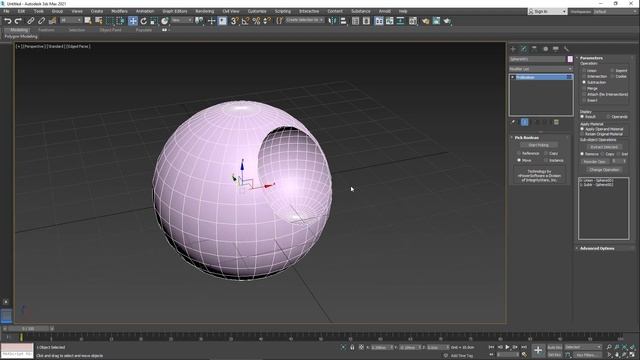Screen dimensions: 640x360
Task: Click the object color swatch
Action: coord(570,59)
